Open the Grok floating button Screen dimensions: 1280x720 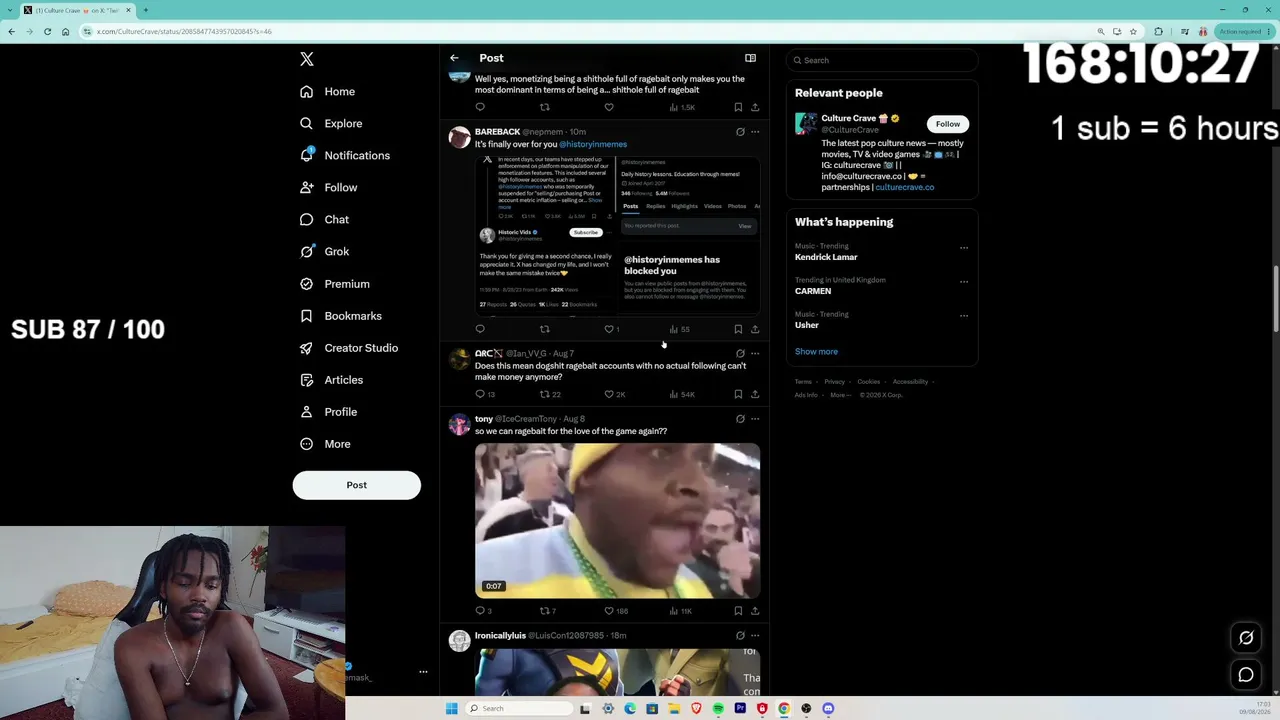point(1246,637)
